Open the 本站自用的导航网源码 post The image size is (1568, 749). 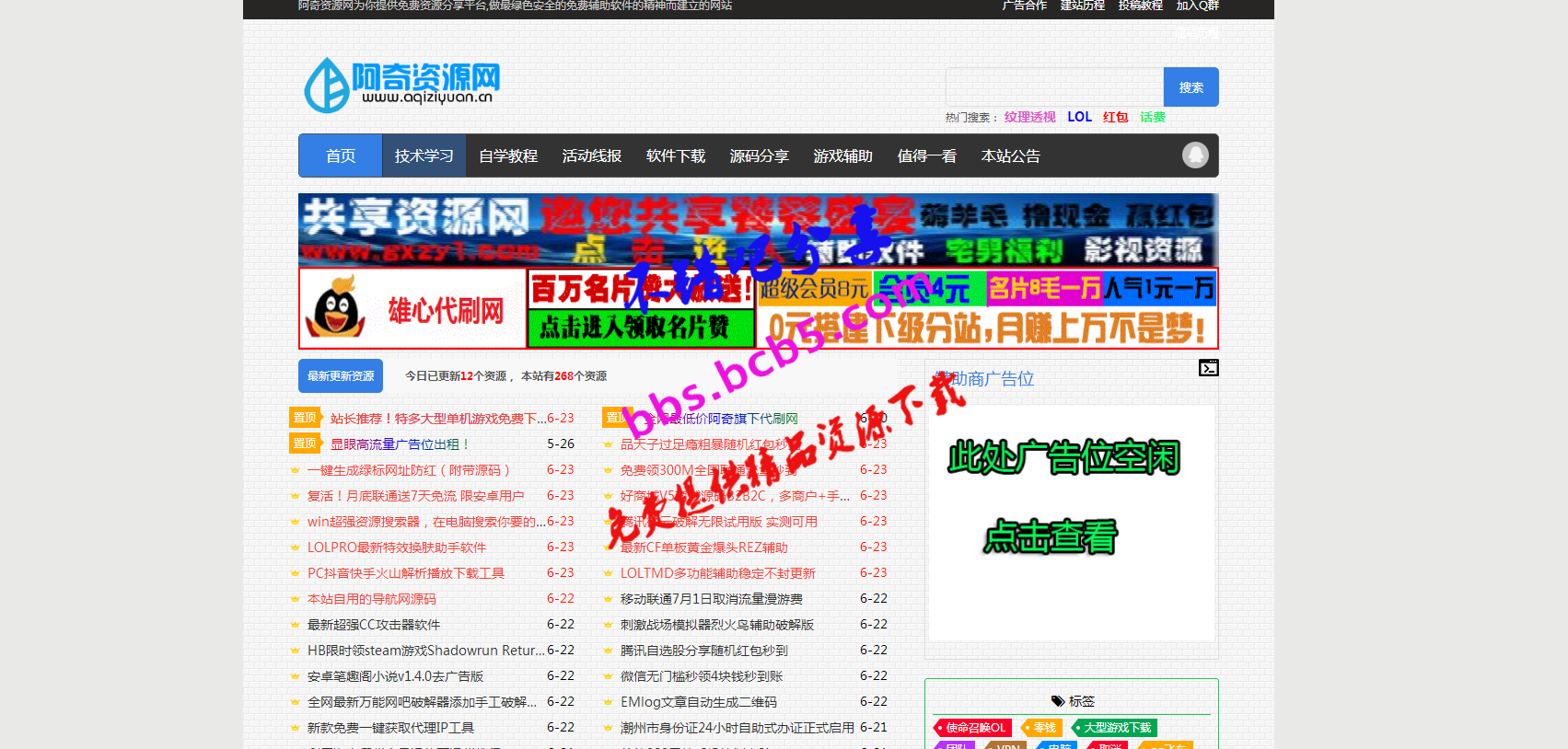pyautogui.click(x=372, y=599)
